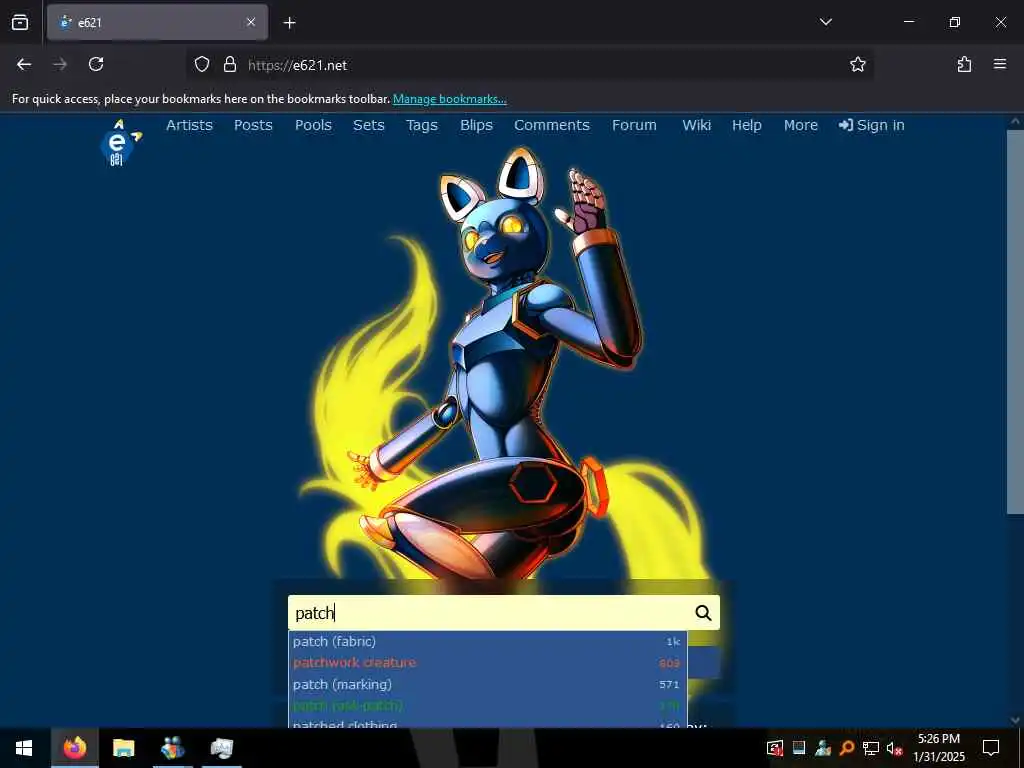This screenshot has height=768, width=1024.
Task: Click the URL address bar
Action: click(530, 65)
